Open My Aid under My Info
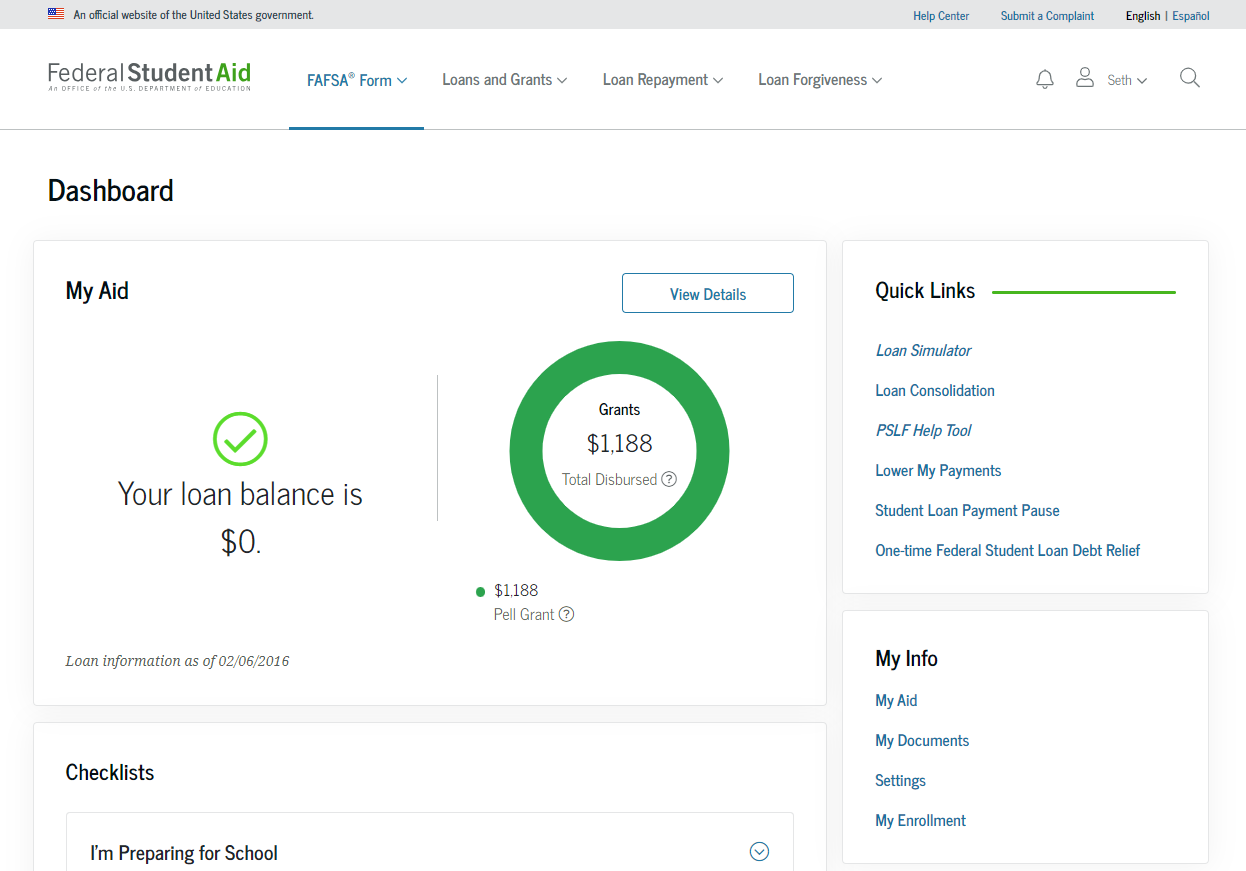The width and height of the screenshot is (1246, 871). [896, 700]
